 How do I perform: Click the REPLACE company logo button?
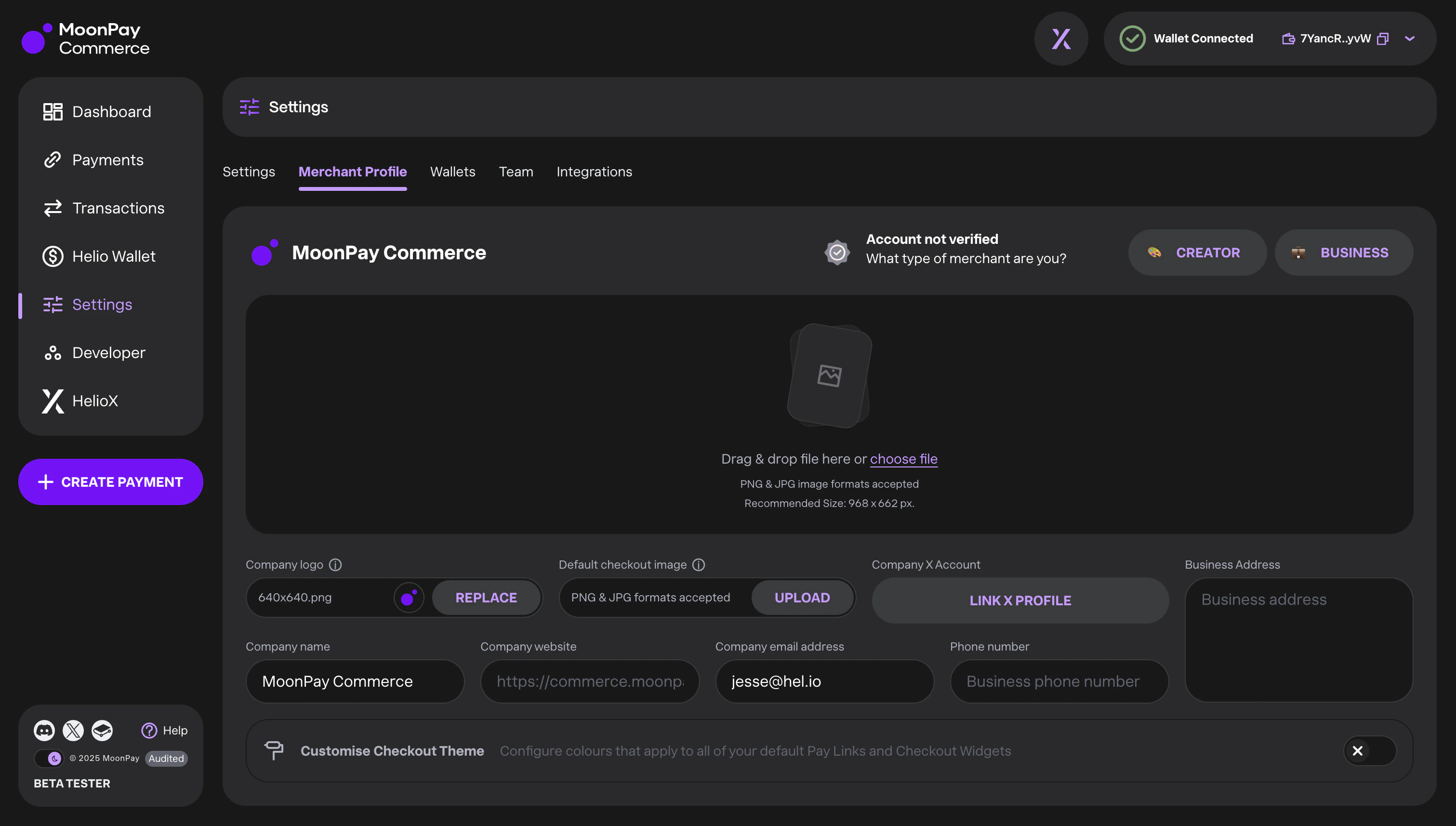point(486,598)
